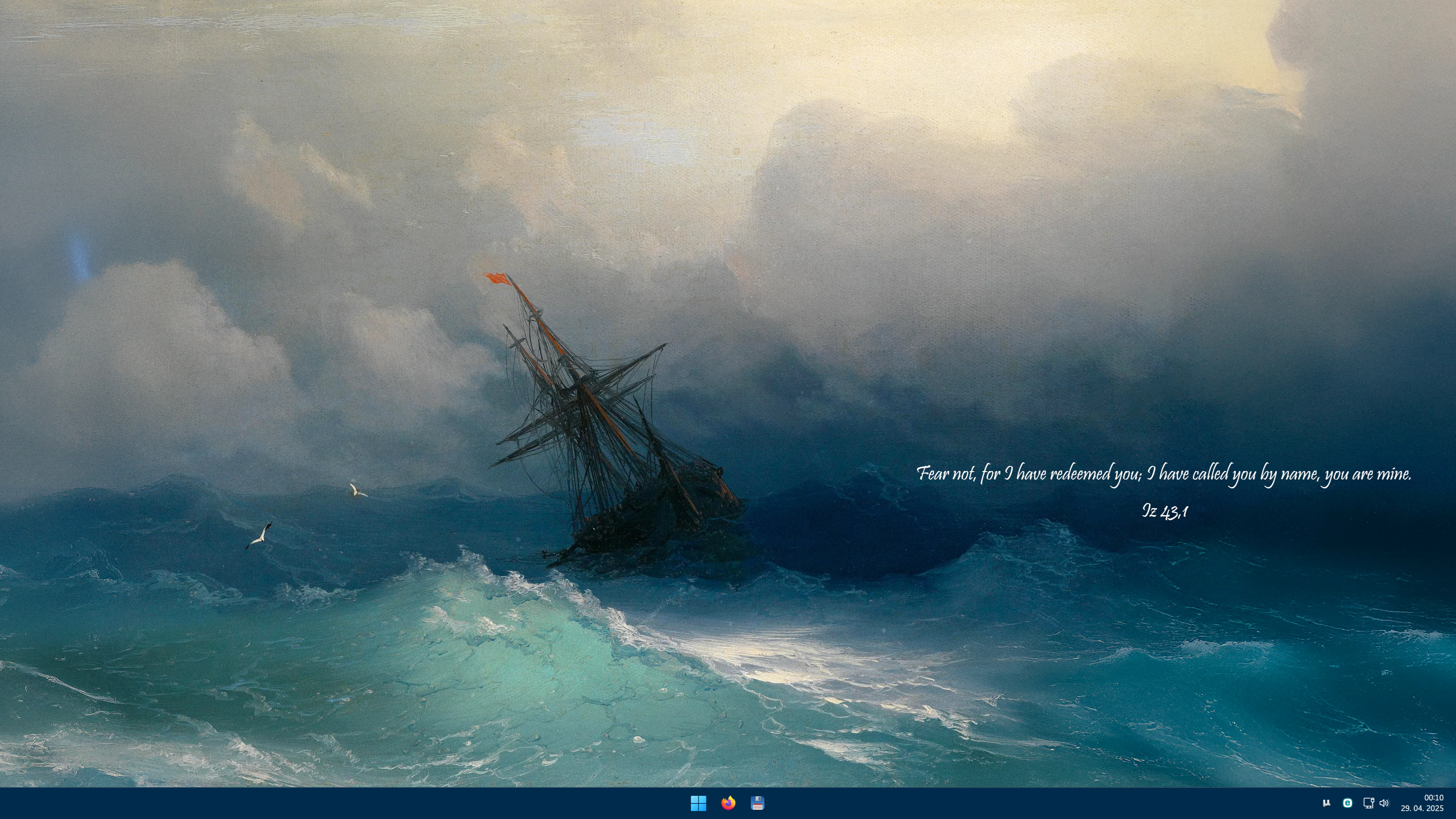This screenshot has width=1456, height=819.
Task: Click the volume speaker icon
Action: coord(1384,803)
